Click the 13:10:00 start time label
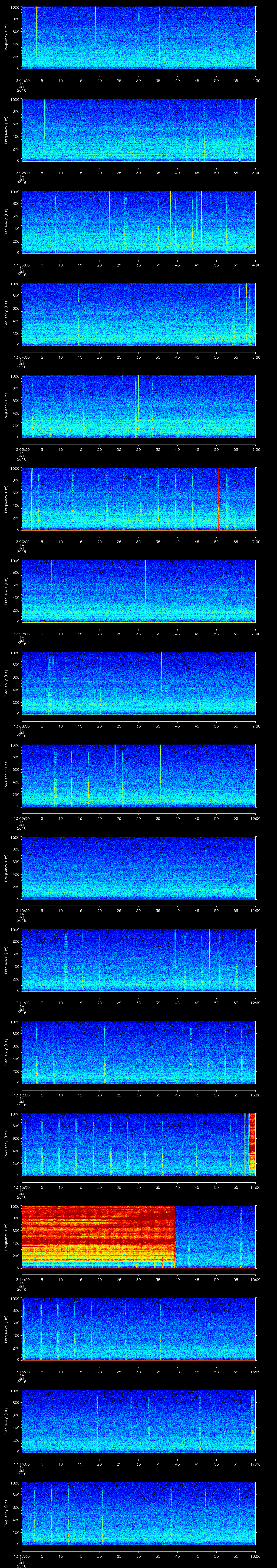 click(22, 910)
